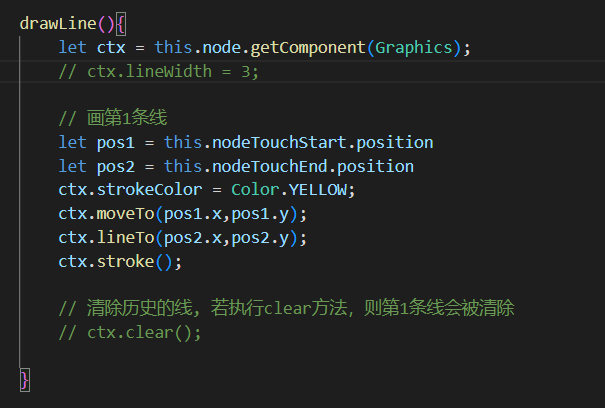The height and width of the screenshot is (408, 605).
Task: Click the ctx variable in its let declaration
Action: tap(110, 47)
